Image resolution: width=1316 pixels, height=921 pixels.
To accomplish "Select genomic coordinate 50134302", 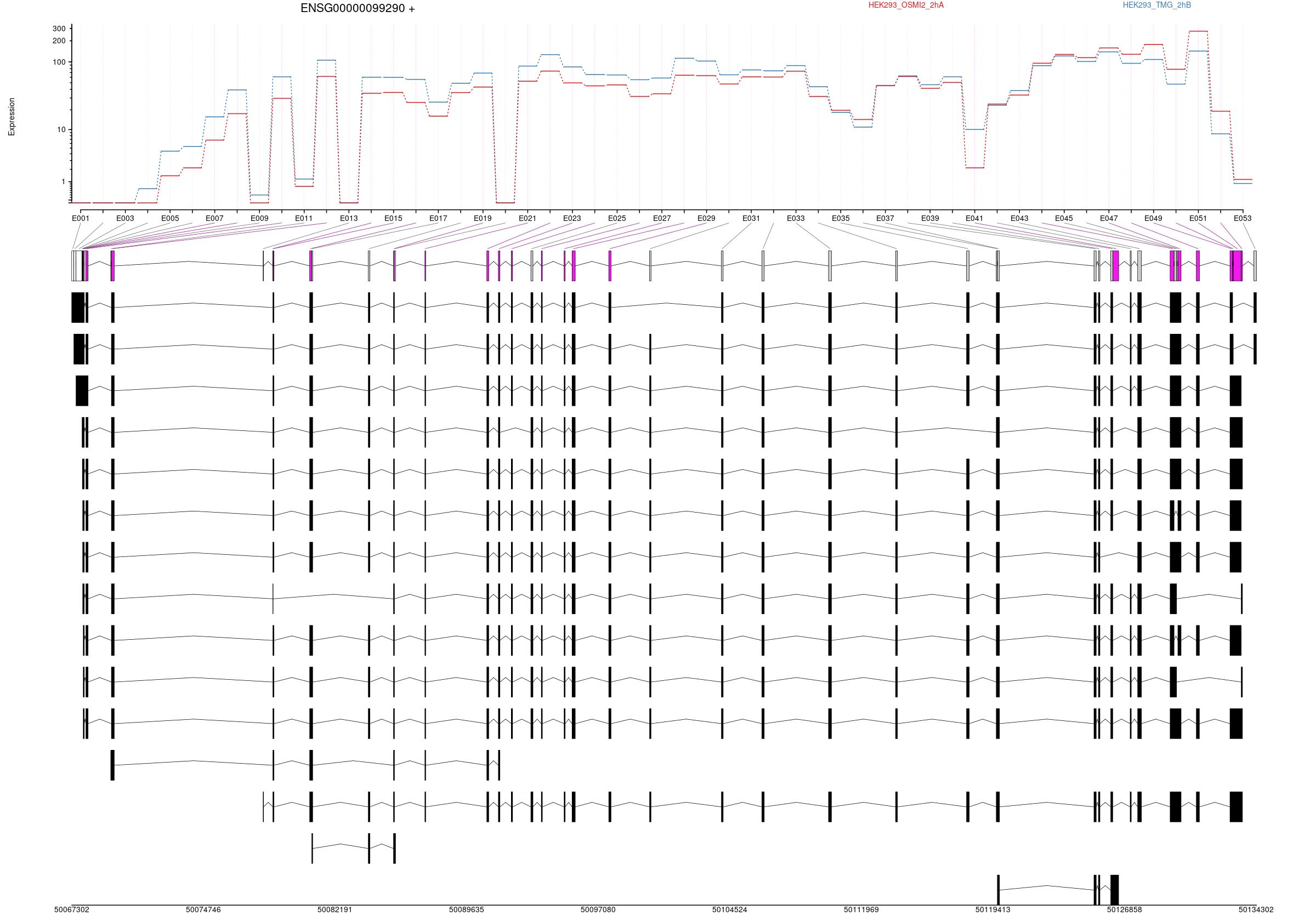I will (x=1256, y=909).
